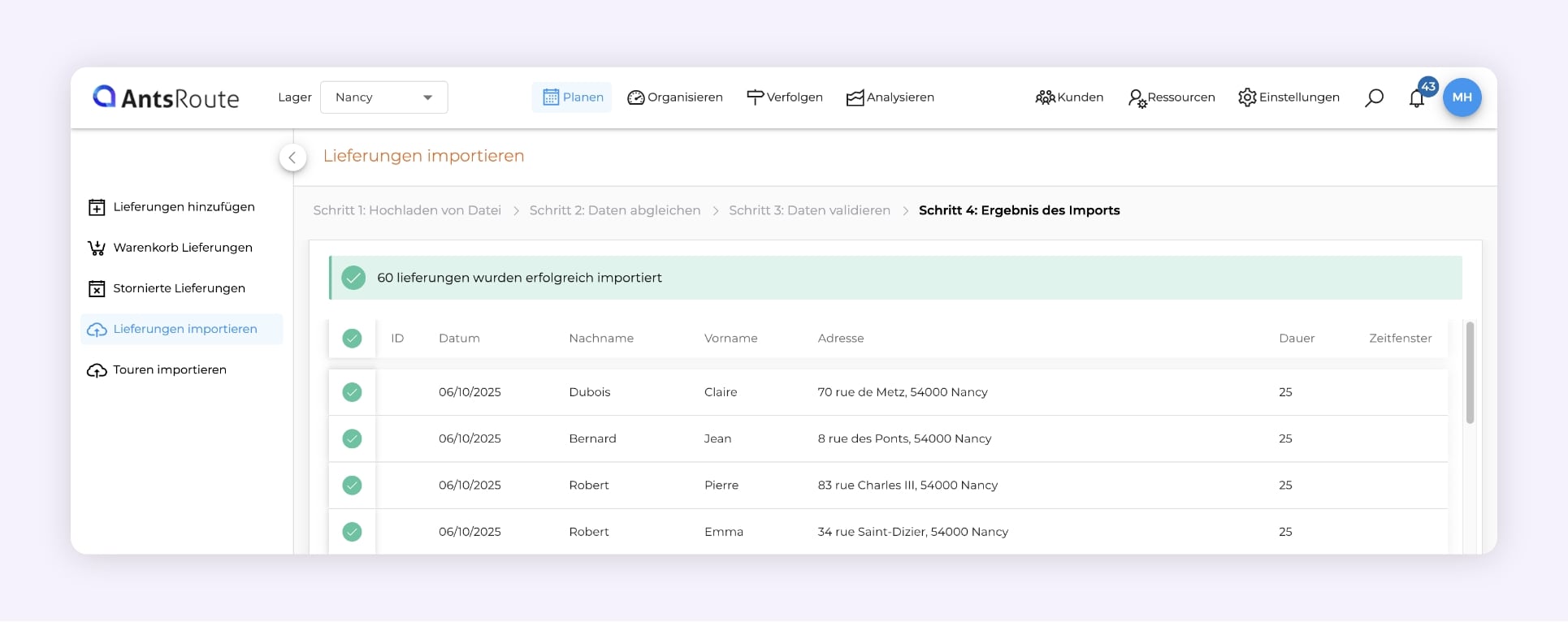1568x622 pixels.
Task: Click the AntsRoute logo
Action: (x=166, y=97)
